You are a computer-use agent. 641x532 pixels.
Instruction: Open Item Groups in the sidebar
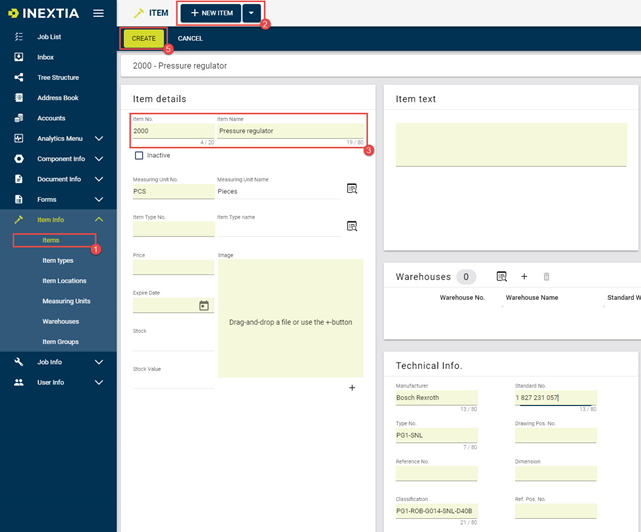click(61, 342)
